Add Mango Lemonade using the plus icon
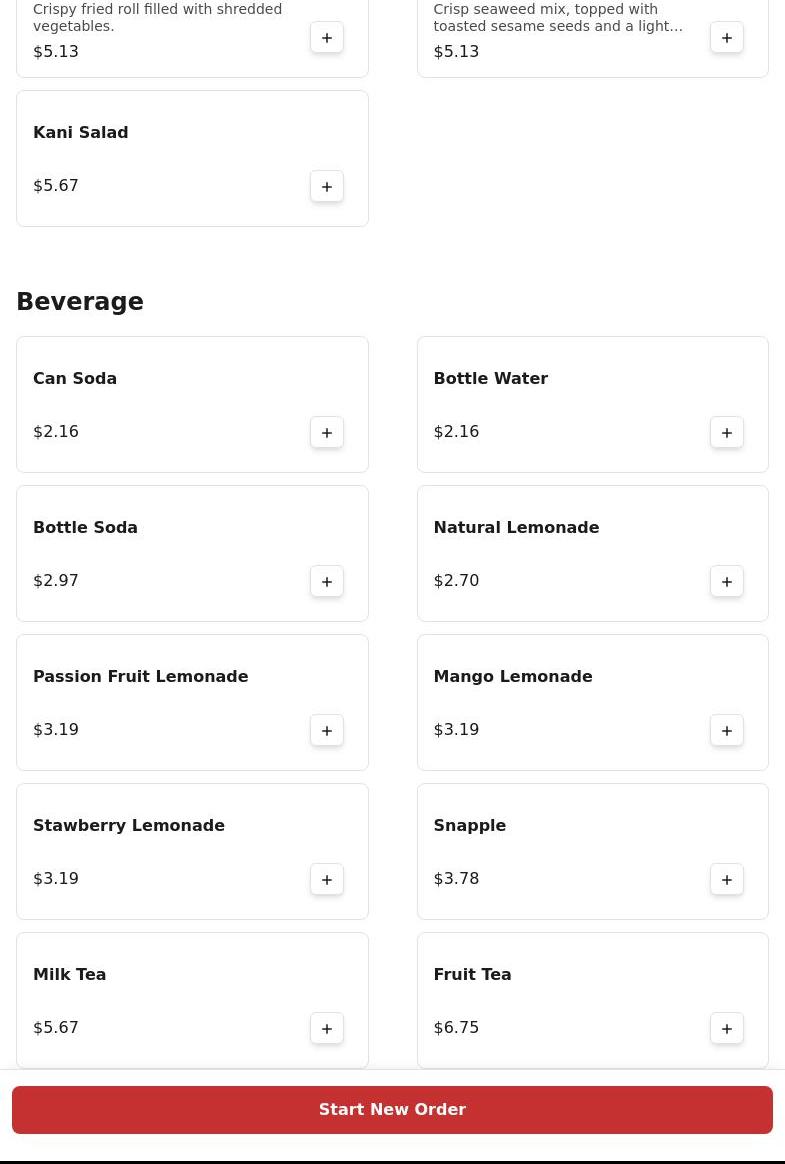This screenshot has width=785, height=1164. tap(727, 730)
